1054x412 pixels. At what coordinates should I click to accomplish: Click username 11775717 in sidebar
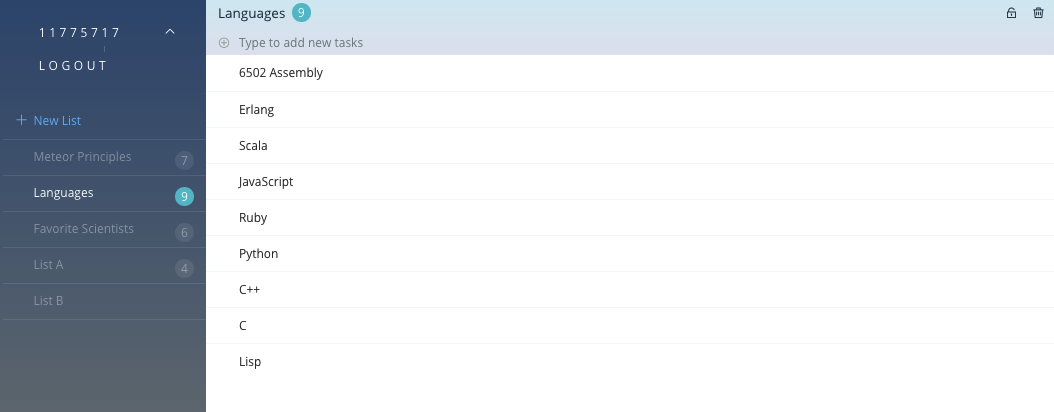tap(80, 33)
